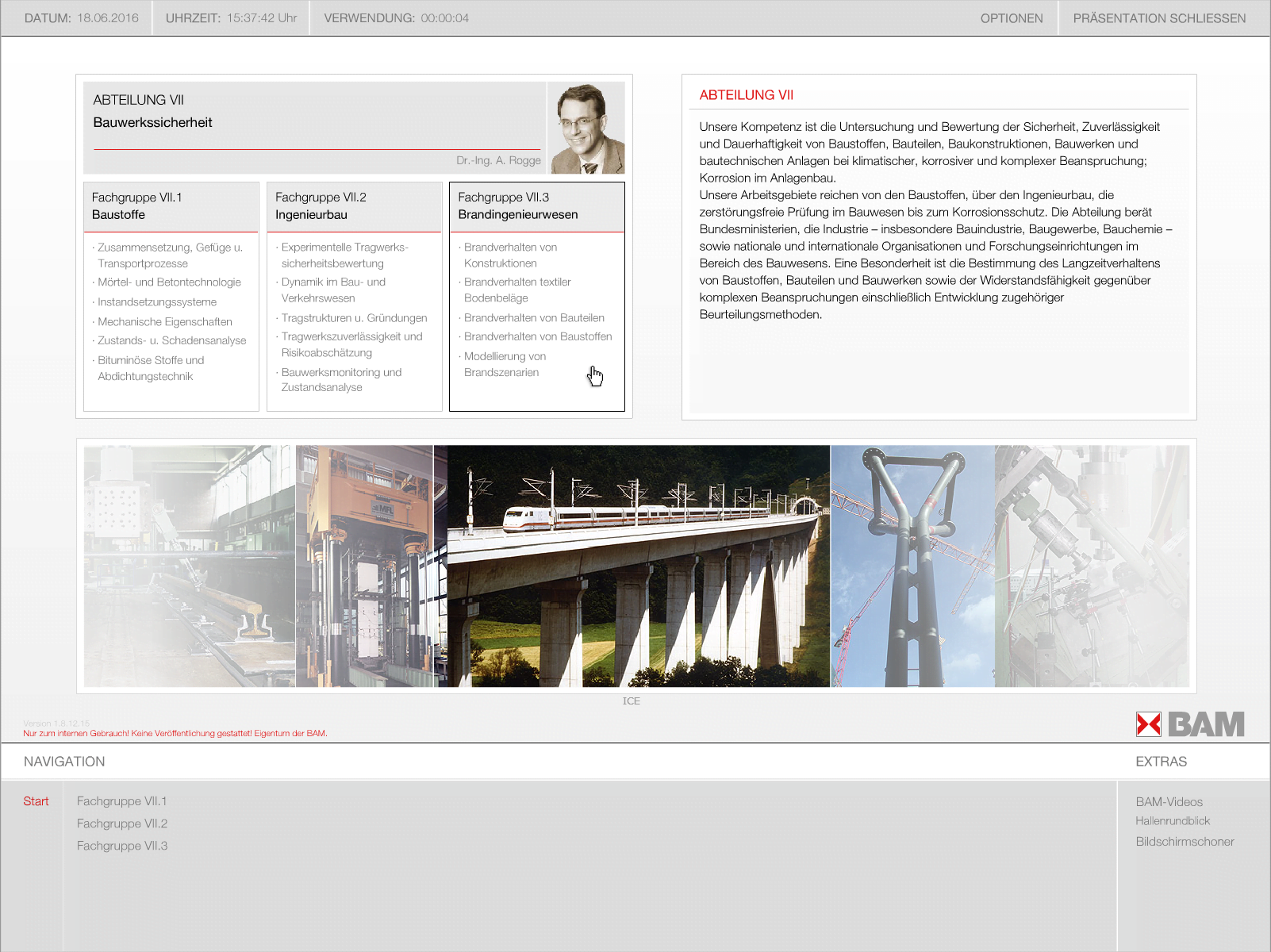1271x952 pixels.
Task: Click the steel pipe tower crane photo
Action: coord(912,566)
